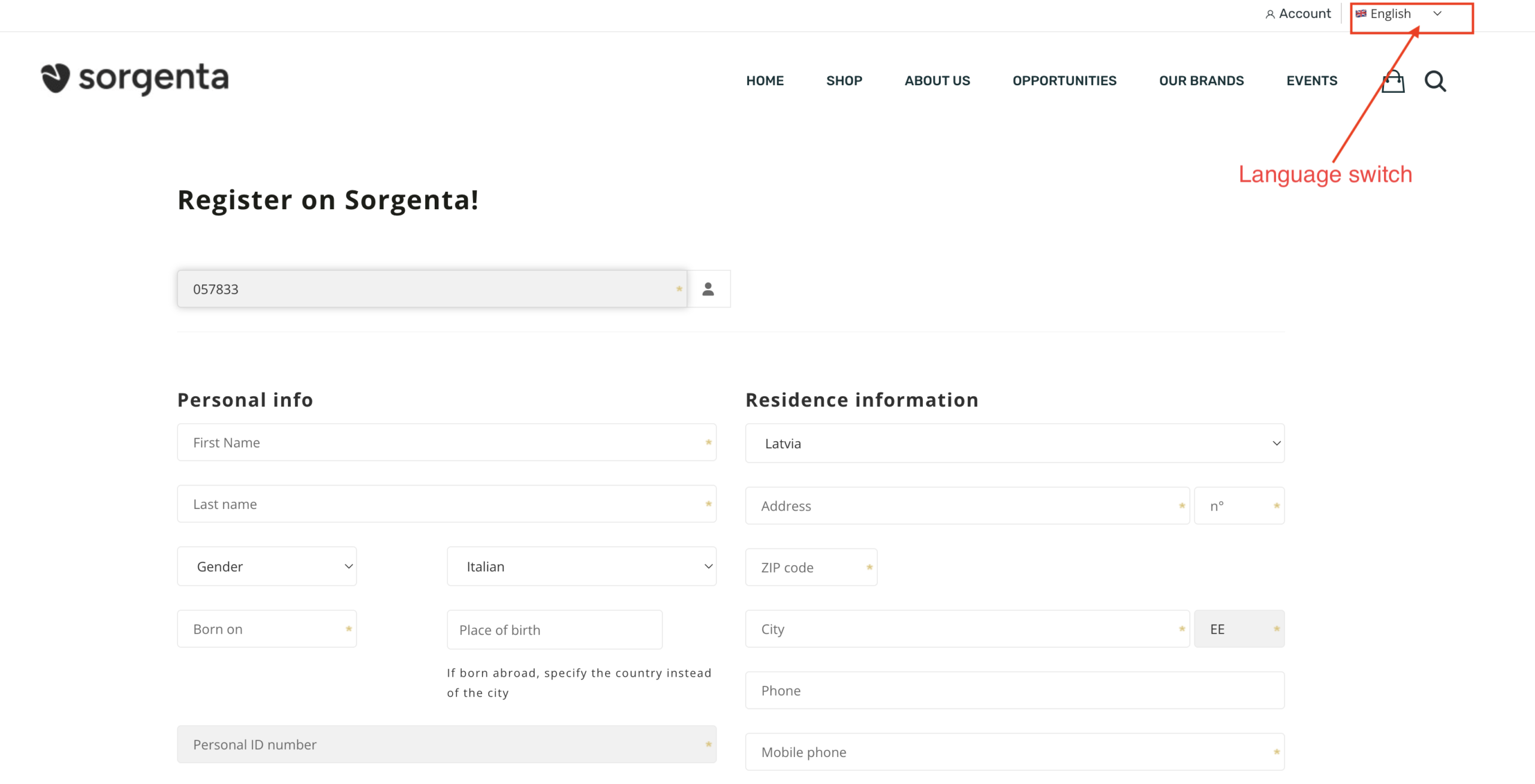Open the SHOP menu item

click(x=844, y=81)
